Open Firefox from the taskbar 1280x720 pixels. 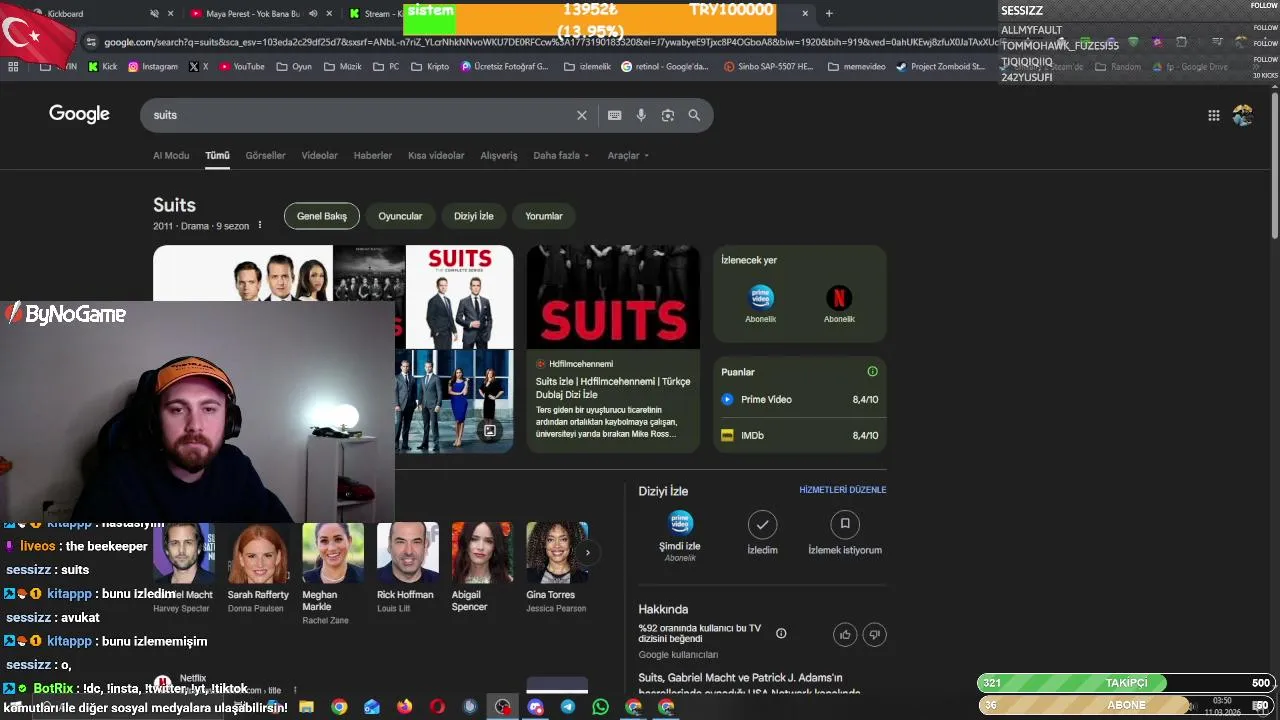[x=404, y=707]
